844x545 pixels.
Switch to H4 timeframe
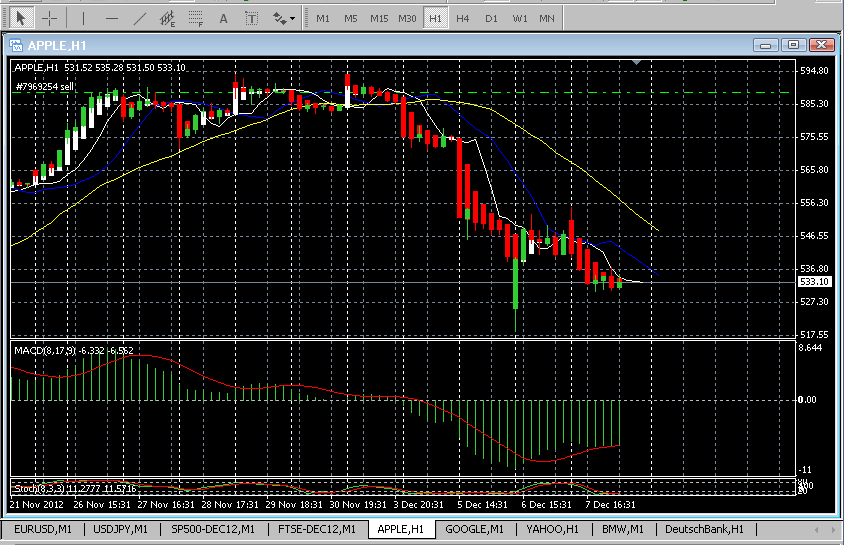[x=463, y=18]
